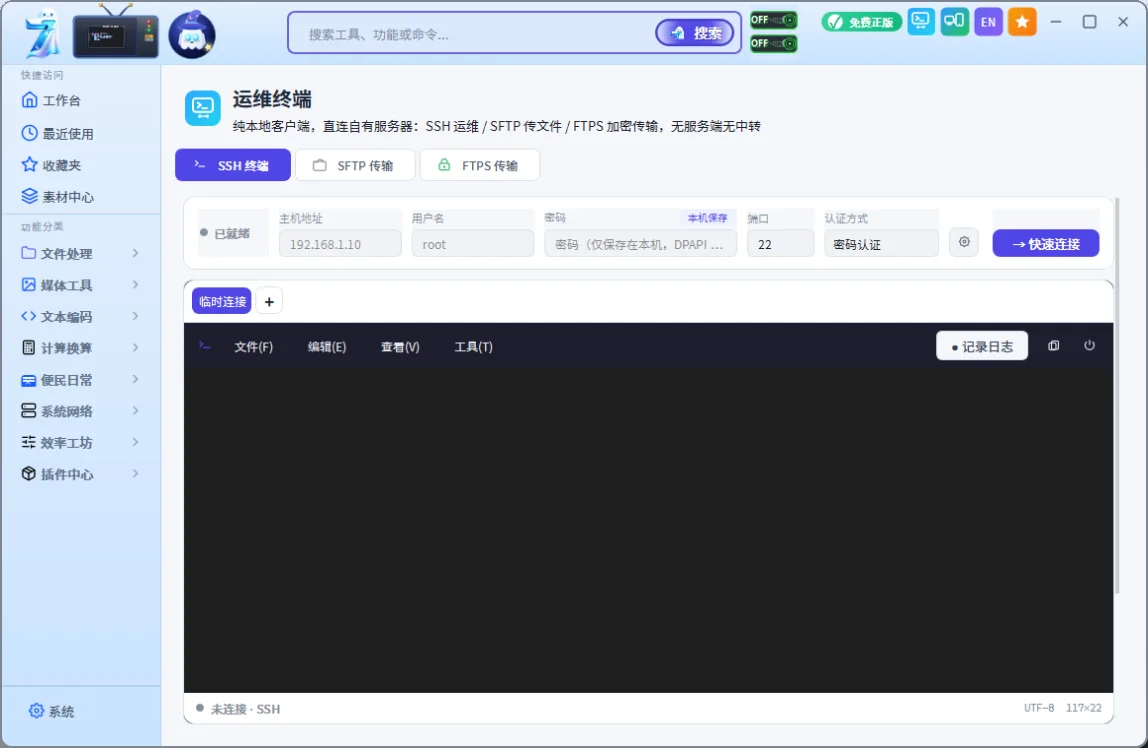1148x748 pixels.
Task: Click the green devices icon in the title bar
Action: pos(955,21)
